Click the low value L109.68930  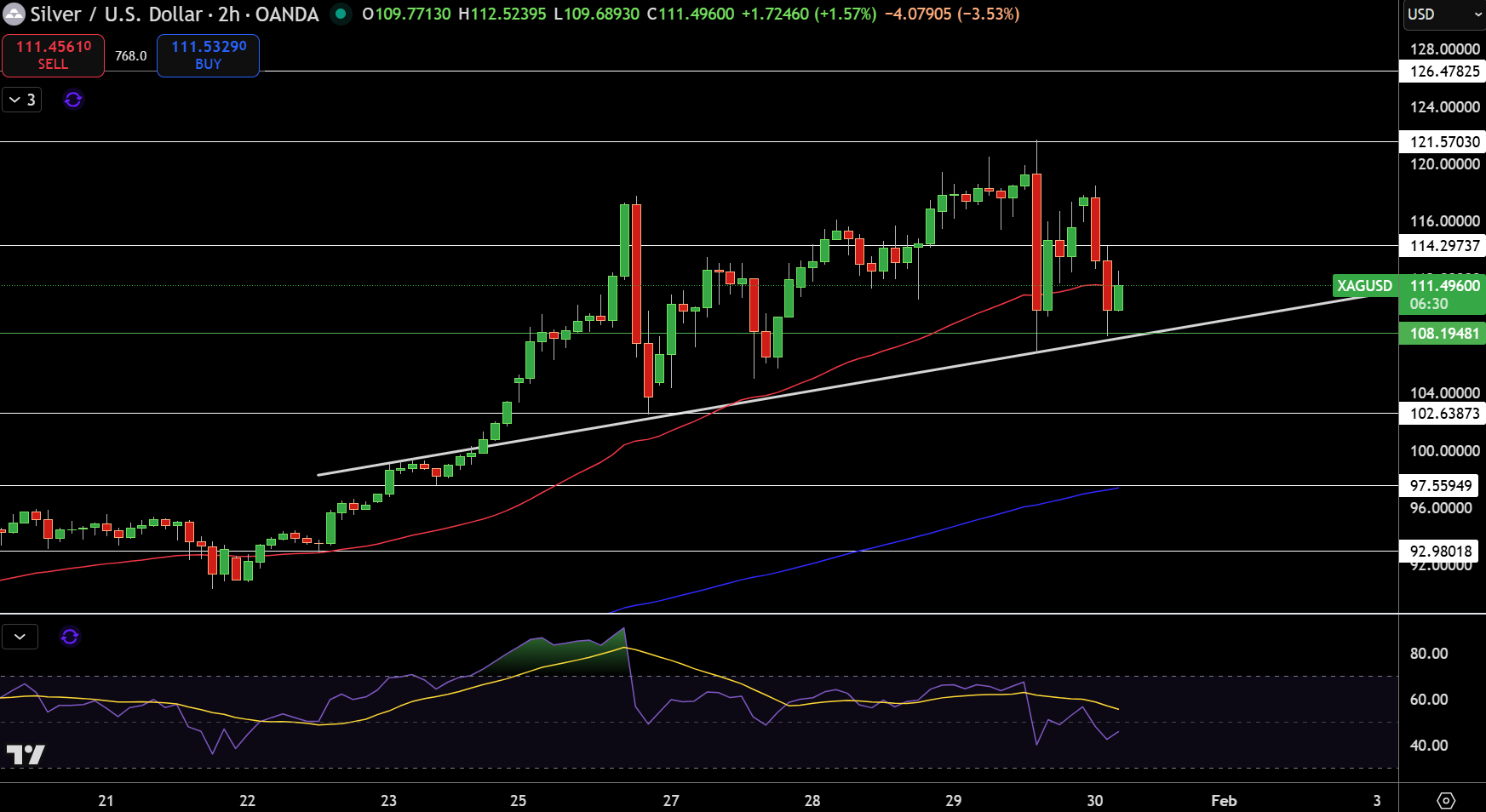[x=596, y=14]
